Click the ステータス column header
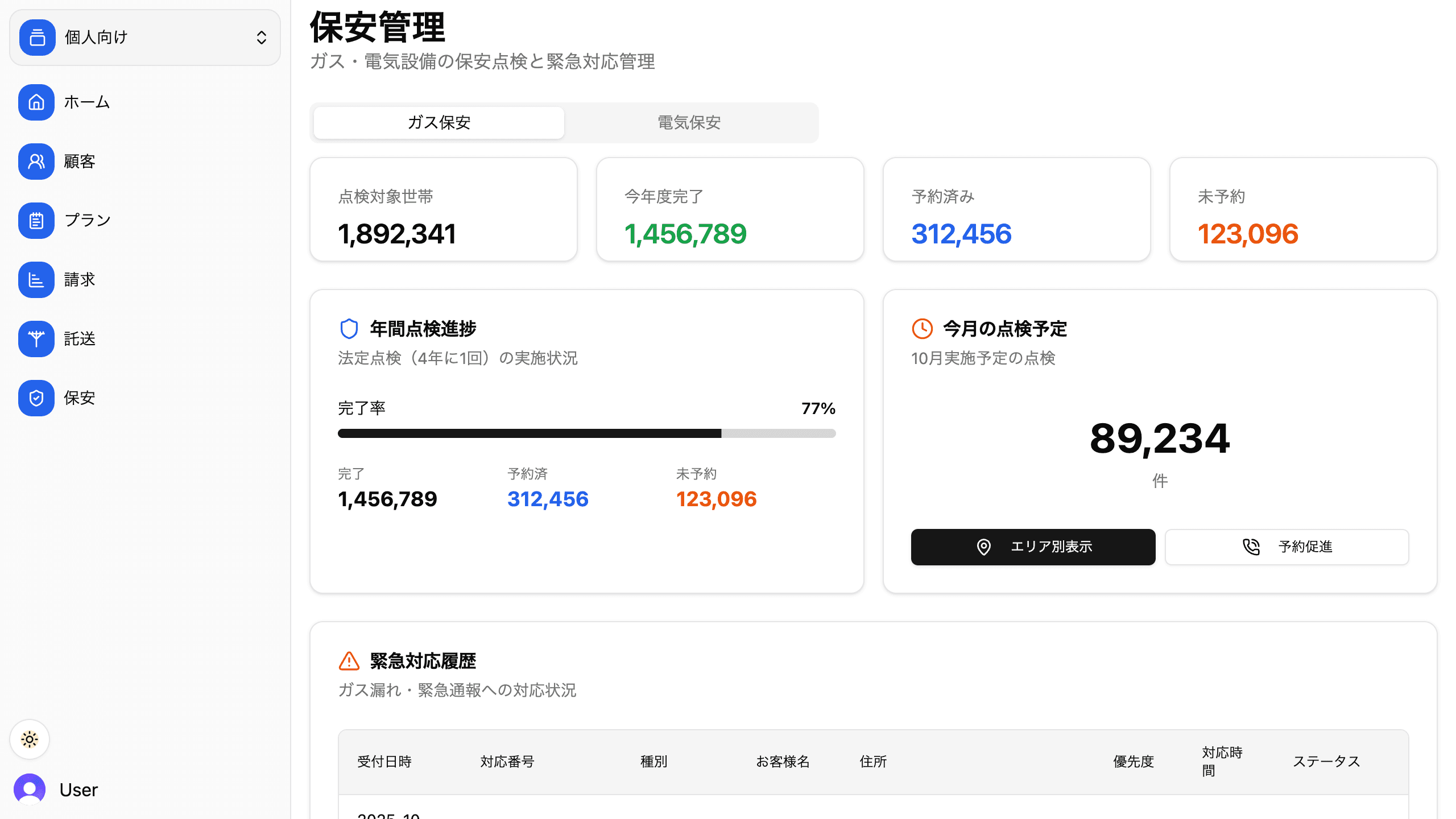The width and height of the screenshot is (1456, 819). coord(1326,762)
